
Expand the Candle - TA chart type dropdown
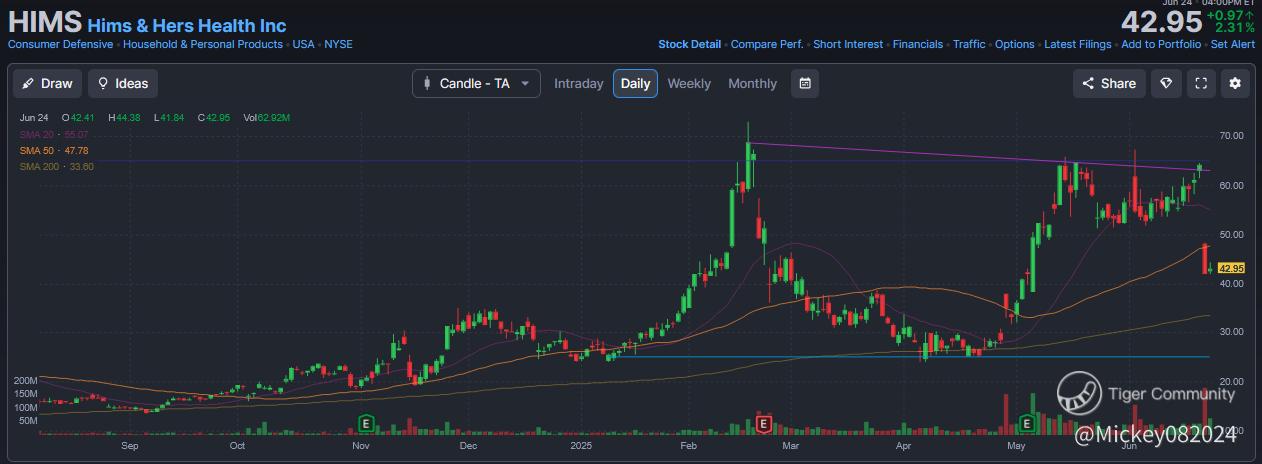[x=476, y=84]
